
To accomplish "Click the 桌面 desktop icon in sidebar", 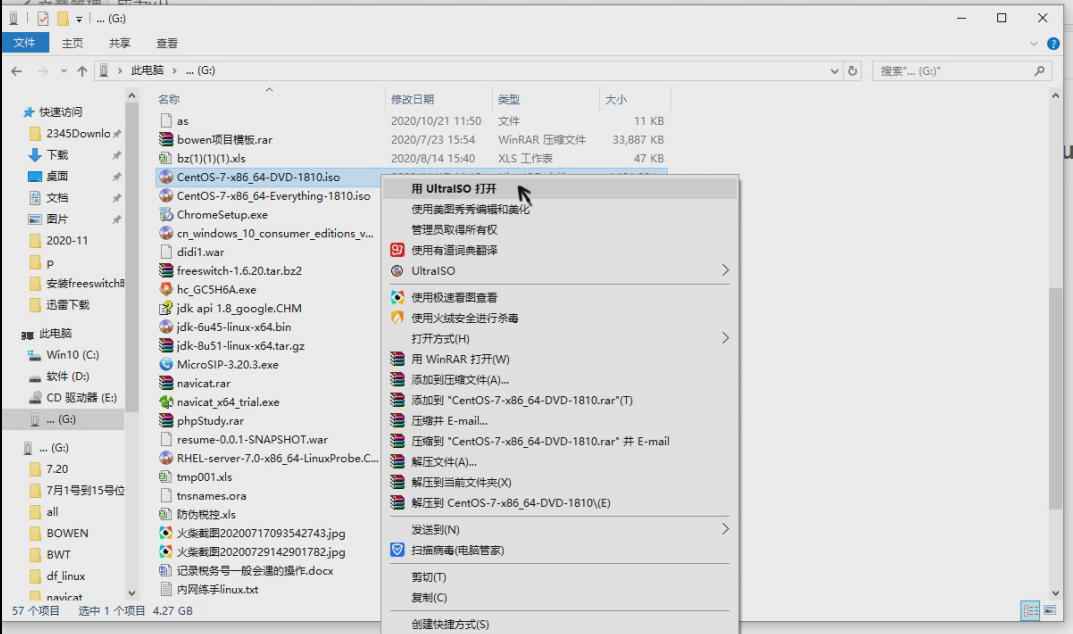I will (35, 176).
